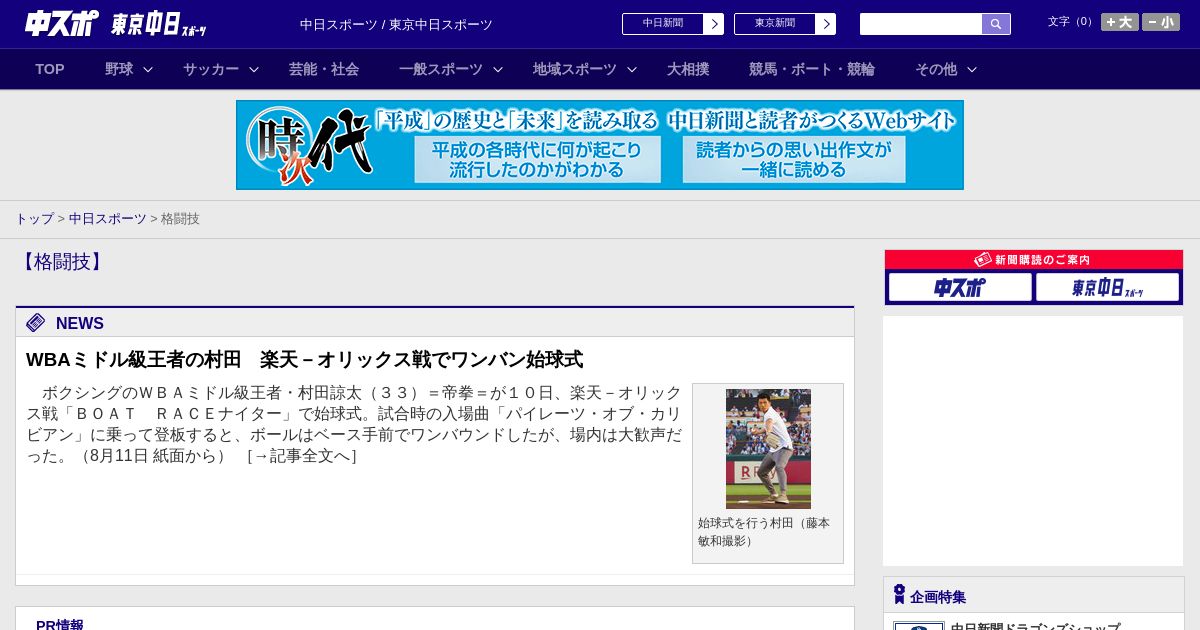Click the magnifier search button

pos(996,24)
